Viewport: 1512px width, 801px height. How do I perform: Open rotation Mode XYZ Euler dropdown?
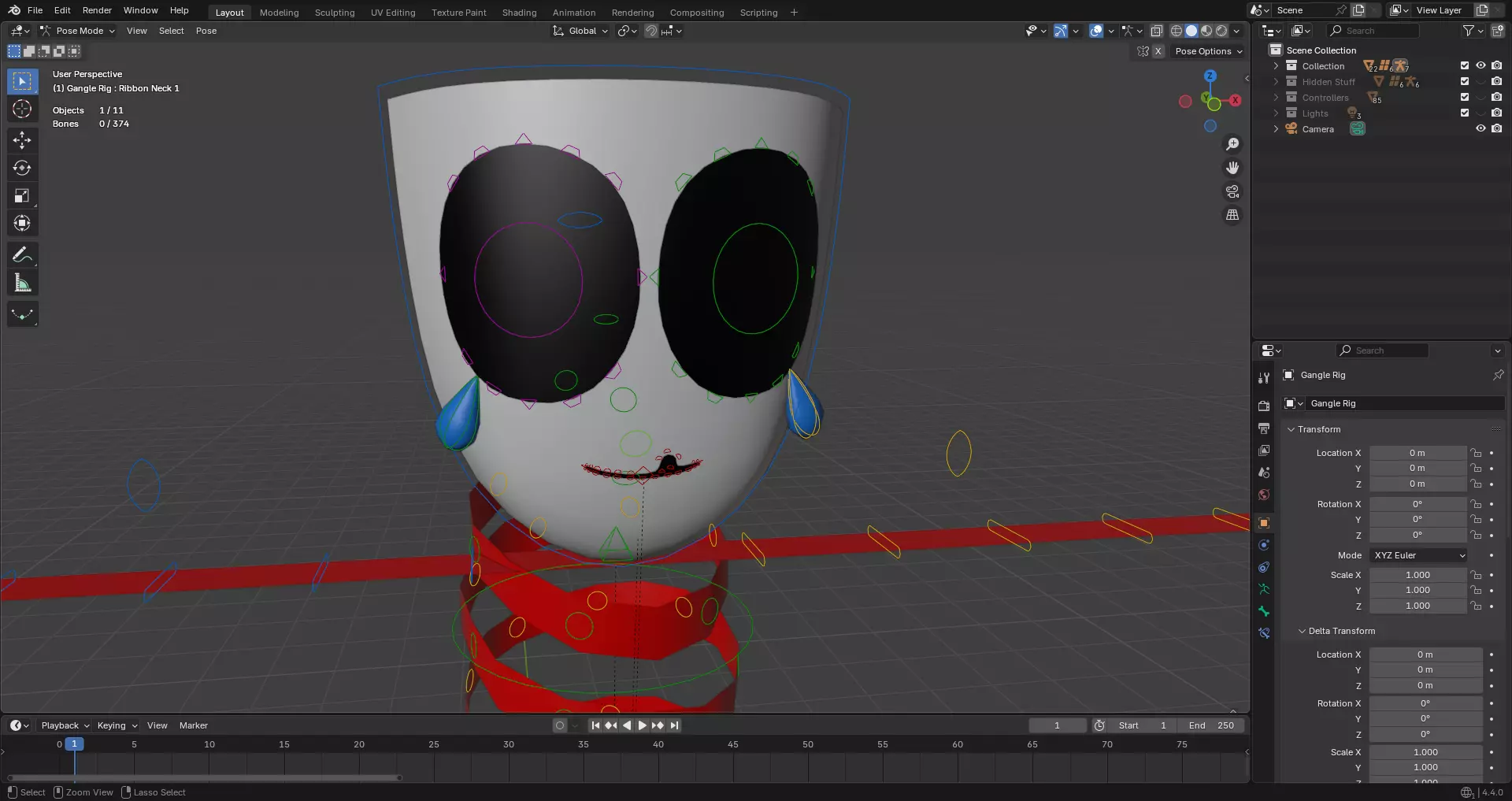coord(1419,555)
